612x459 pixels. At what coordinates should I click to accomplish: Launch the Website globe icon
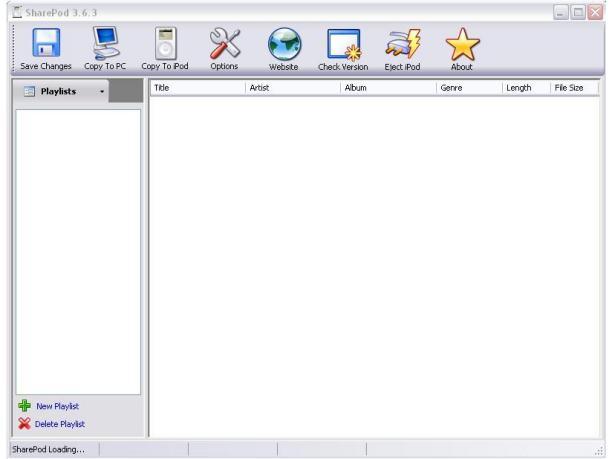(x=284, y=44)
